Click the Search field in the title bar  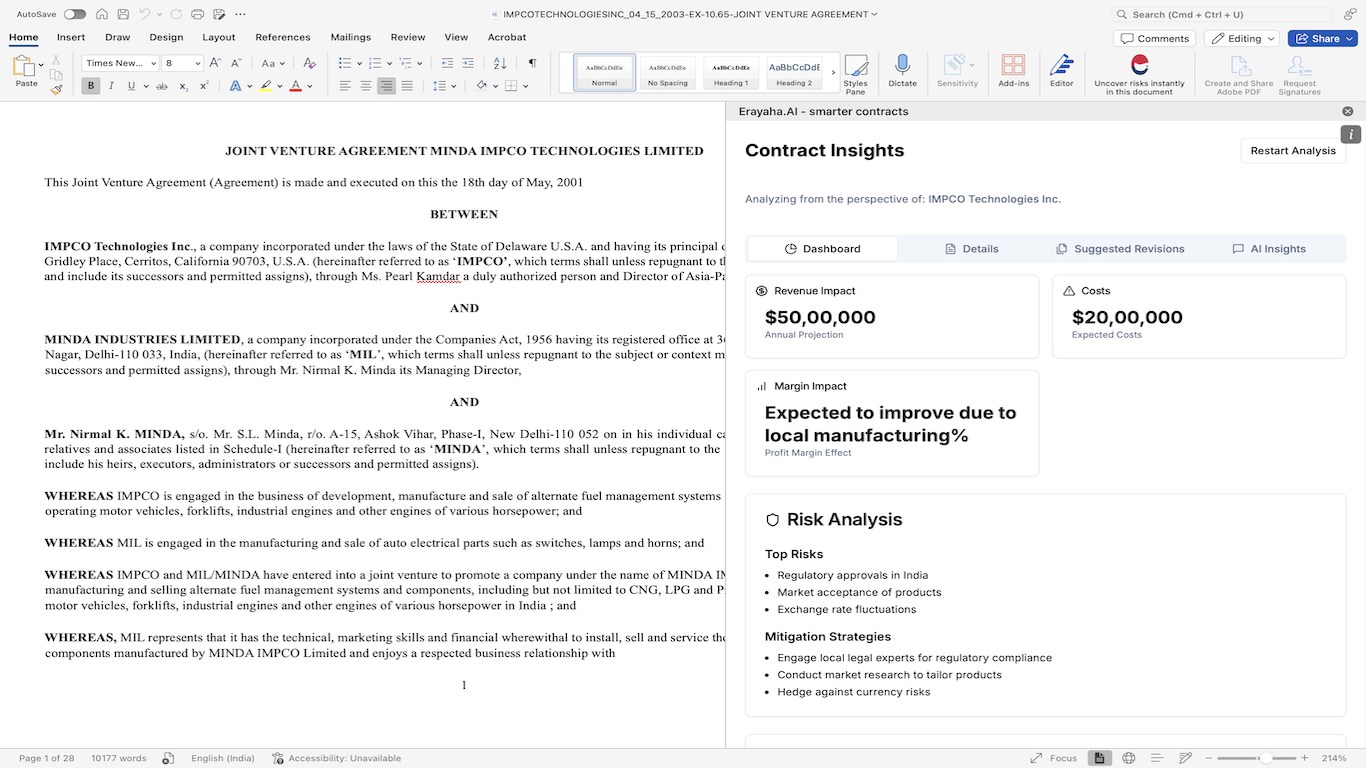click(1222, 14)
